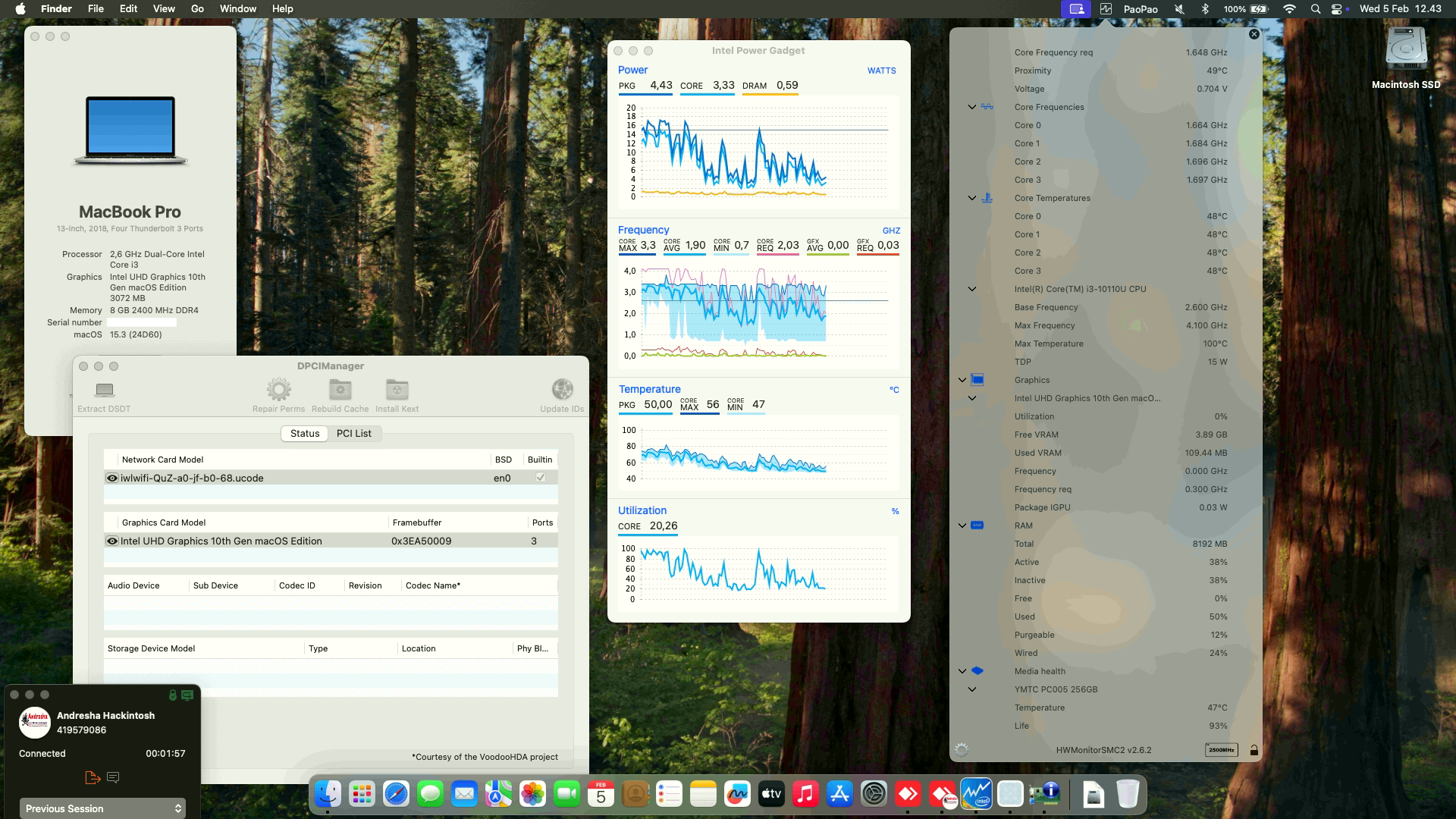The width and height of the screenshot is (1456, 819).
Task: Open Calendar from the Dock
Action: click(x=601, y=794)
